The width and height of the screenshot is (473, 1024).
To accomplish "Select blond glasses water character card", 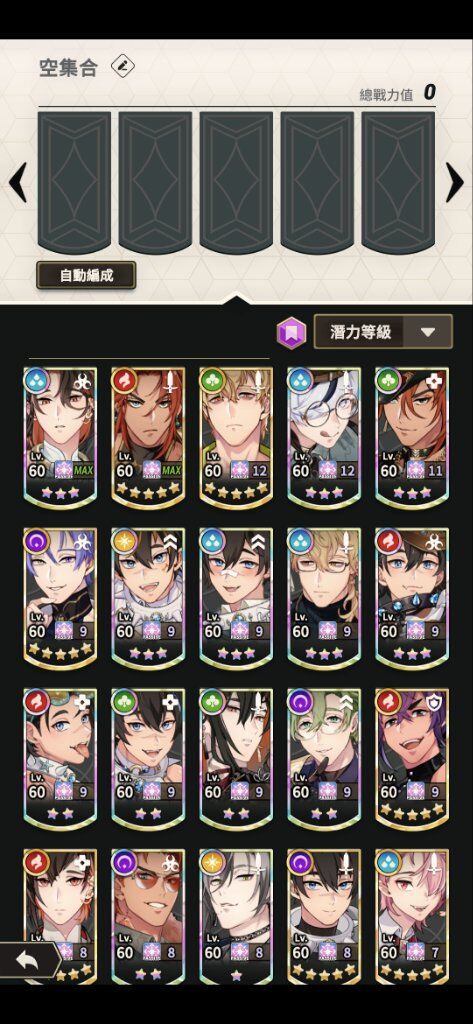I will (324, 598).
